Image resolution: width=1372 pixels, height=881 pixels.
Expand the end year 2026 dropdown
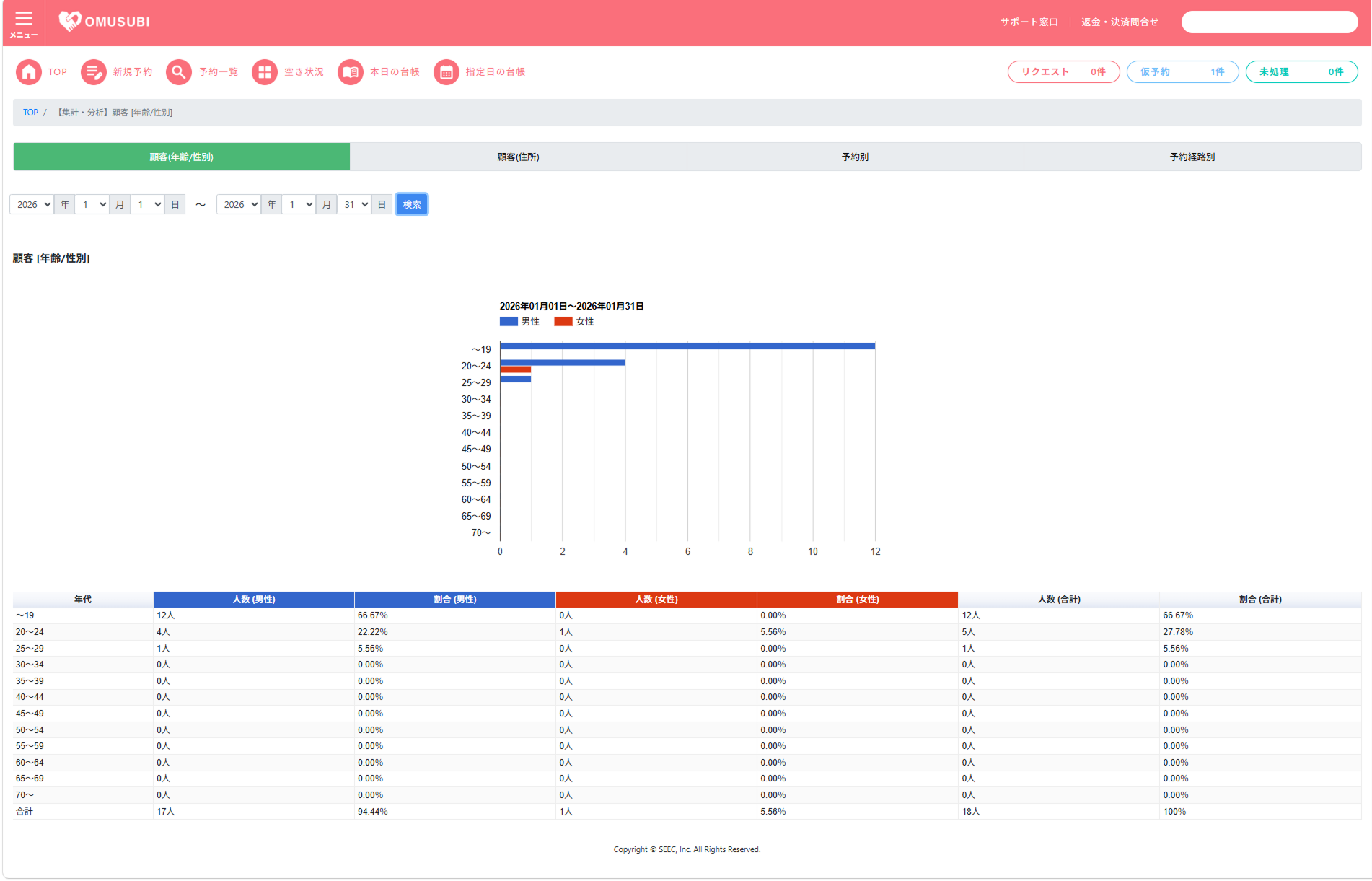click(x=239, y=205)
